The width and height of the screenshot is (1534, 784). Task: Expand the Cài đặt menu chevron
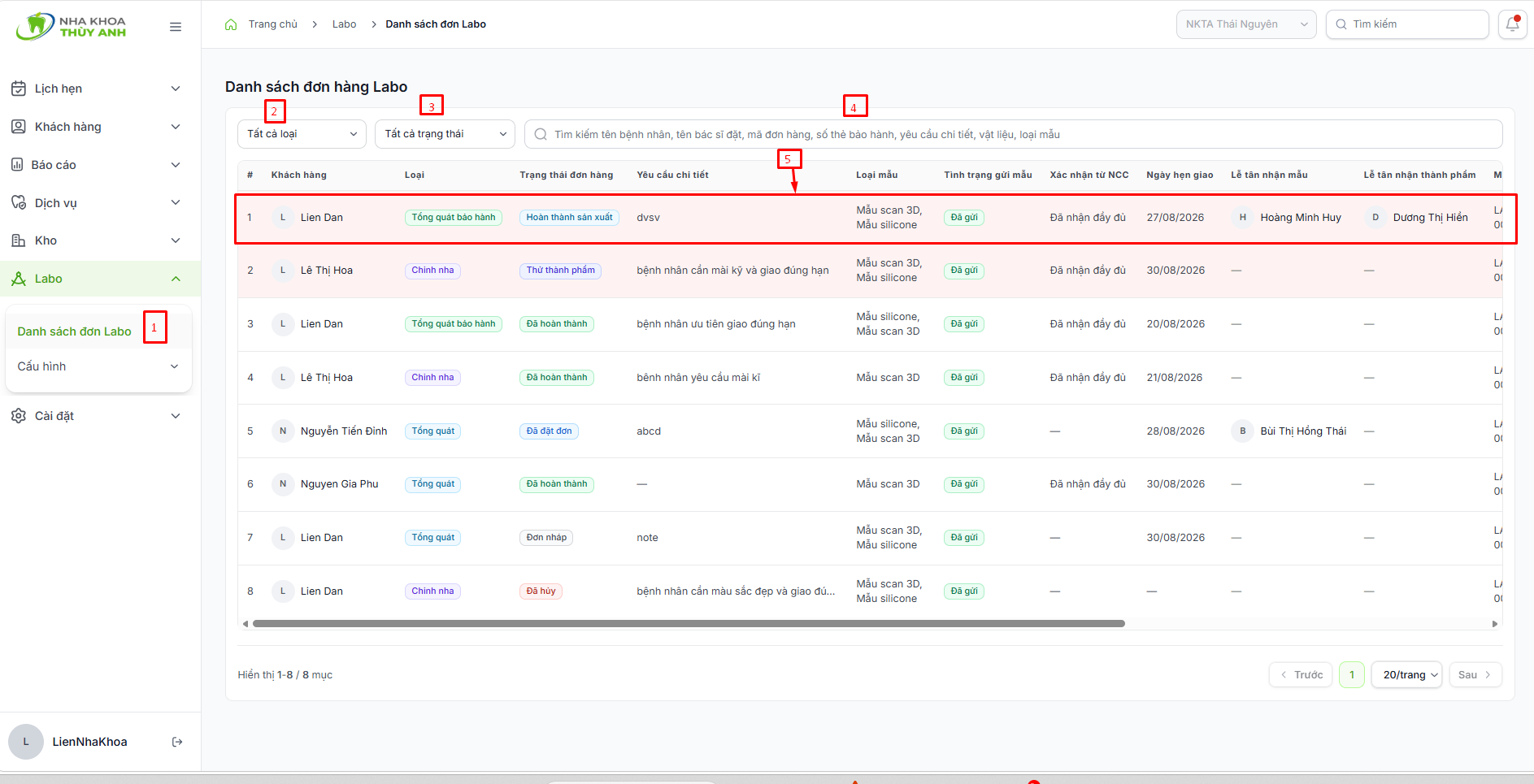pyautogui.click(x=176, y=416)
